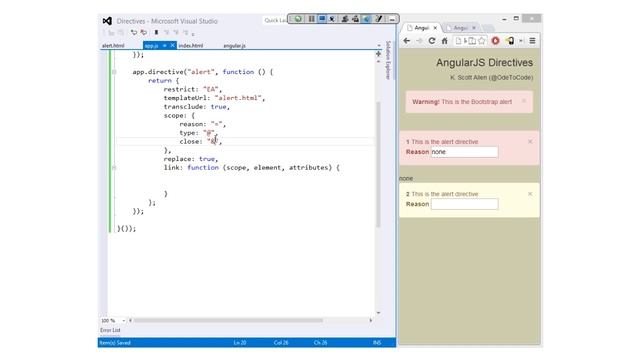The width and height of the screenshot is (640, 360).
Task: Collapse the app.directive code block
Action: coord(114,72)
